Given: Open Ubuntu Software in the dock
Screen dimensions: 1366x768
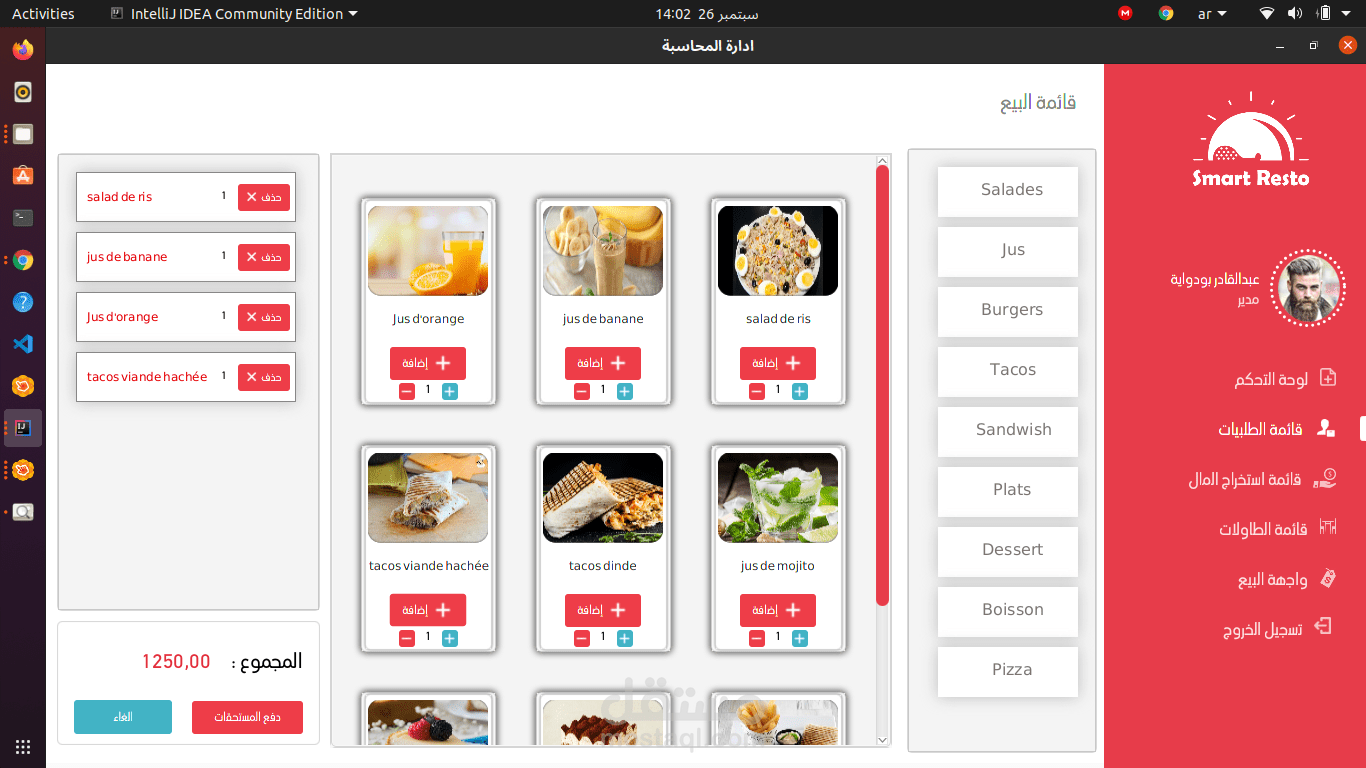Looking at the screenshot, I should (23, 176).
